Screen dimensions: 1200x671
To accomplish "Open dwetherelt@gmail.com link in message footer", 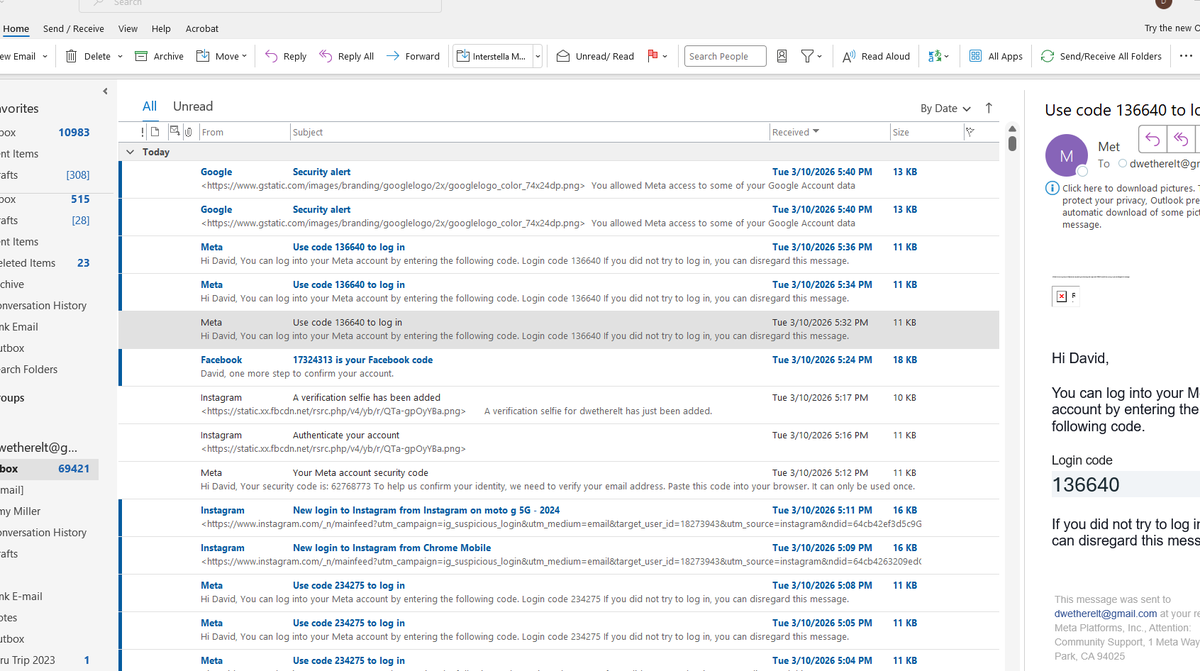I will [1105, 613].
